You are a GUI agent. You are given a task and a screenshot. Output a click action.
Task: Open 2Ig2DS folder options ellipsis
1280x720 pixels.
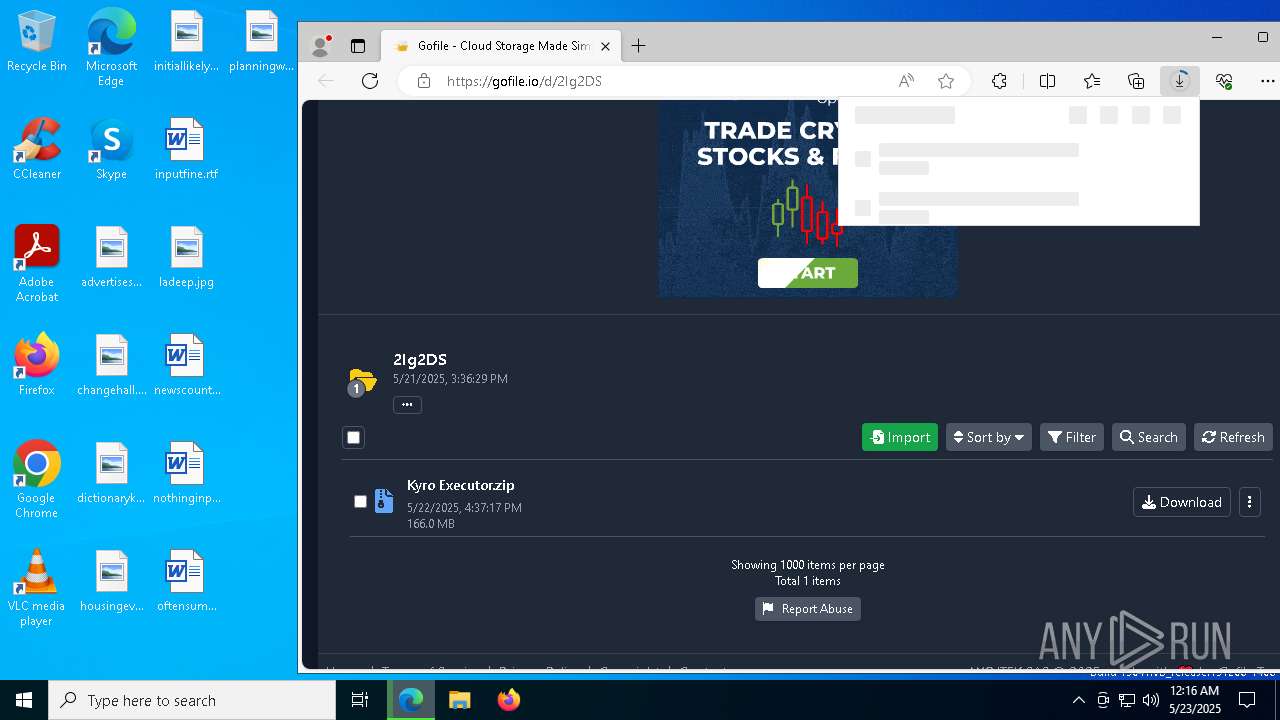[407, 404]
